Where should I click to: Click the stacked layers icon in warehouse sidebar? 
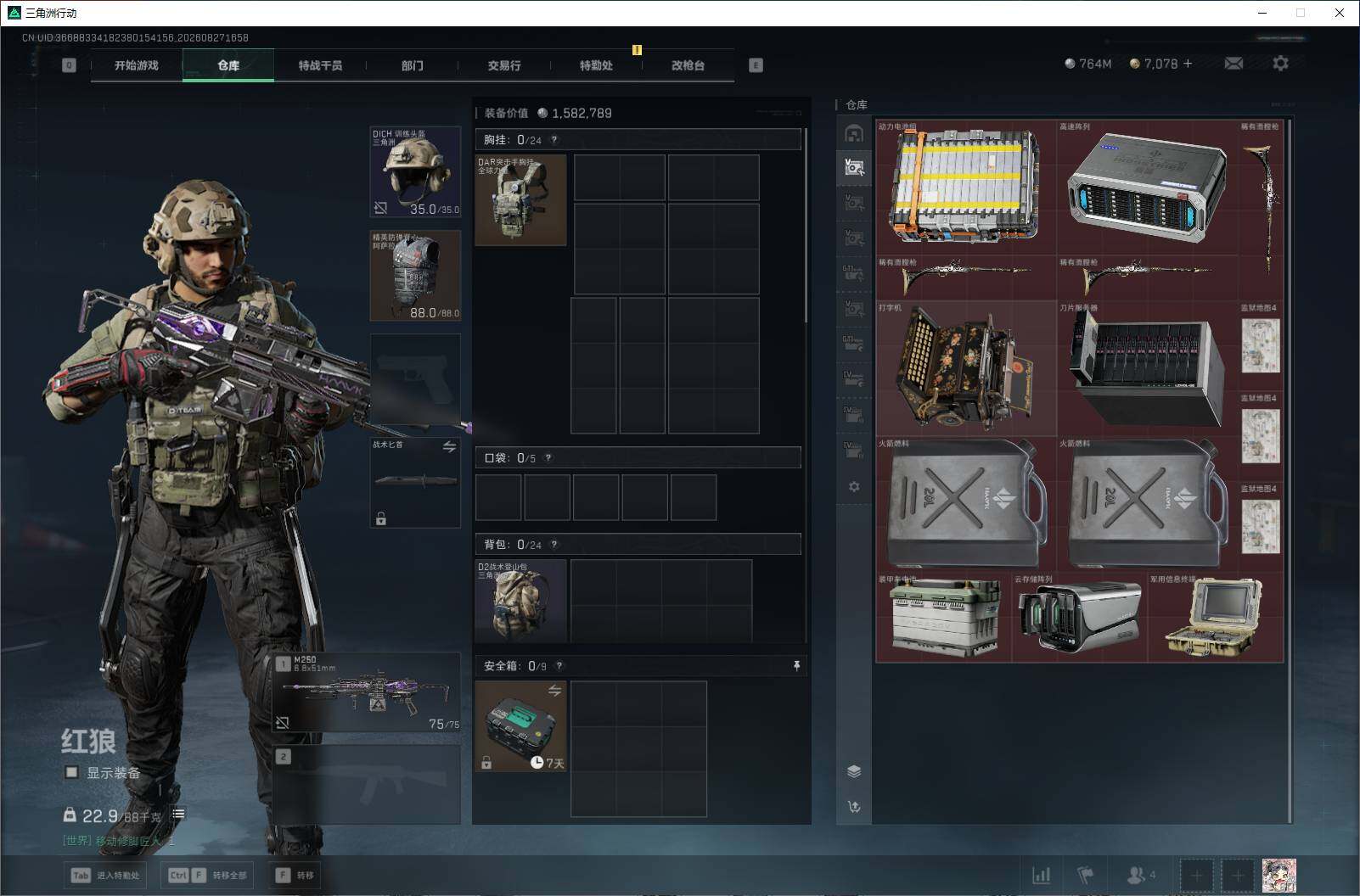coord(854,771)
